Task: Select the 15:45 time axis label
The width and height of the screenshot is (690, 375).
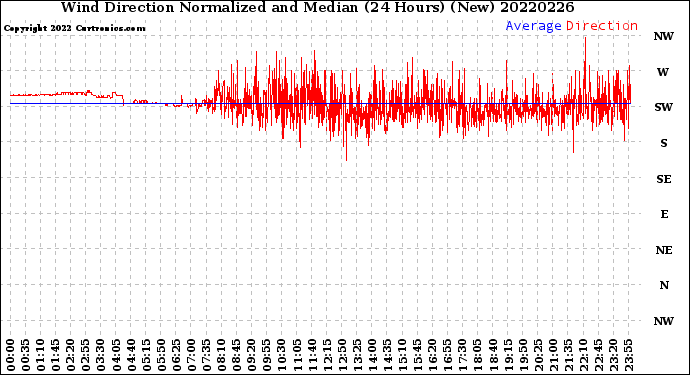Action: click(417, 355)
